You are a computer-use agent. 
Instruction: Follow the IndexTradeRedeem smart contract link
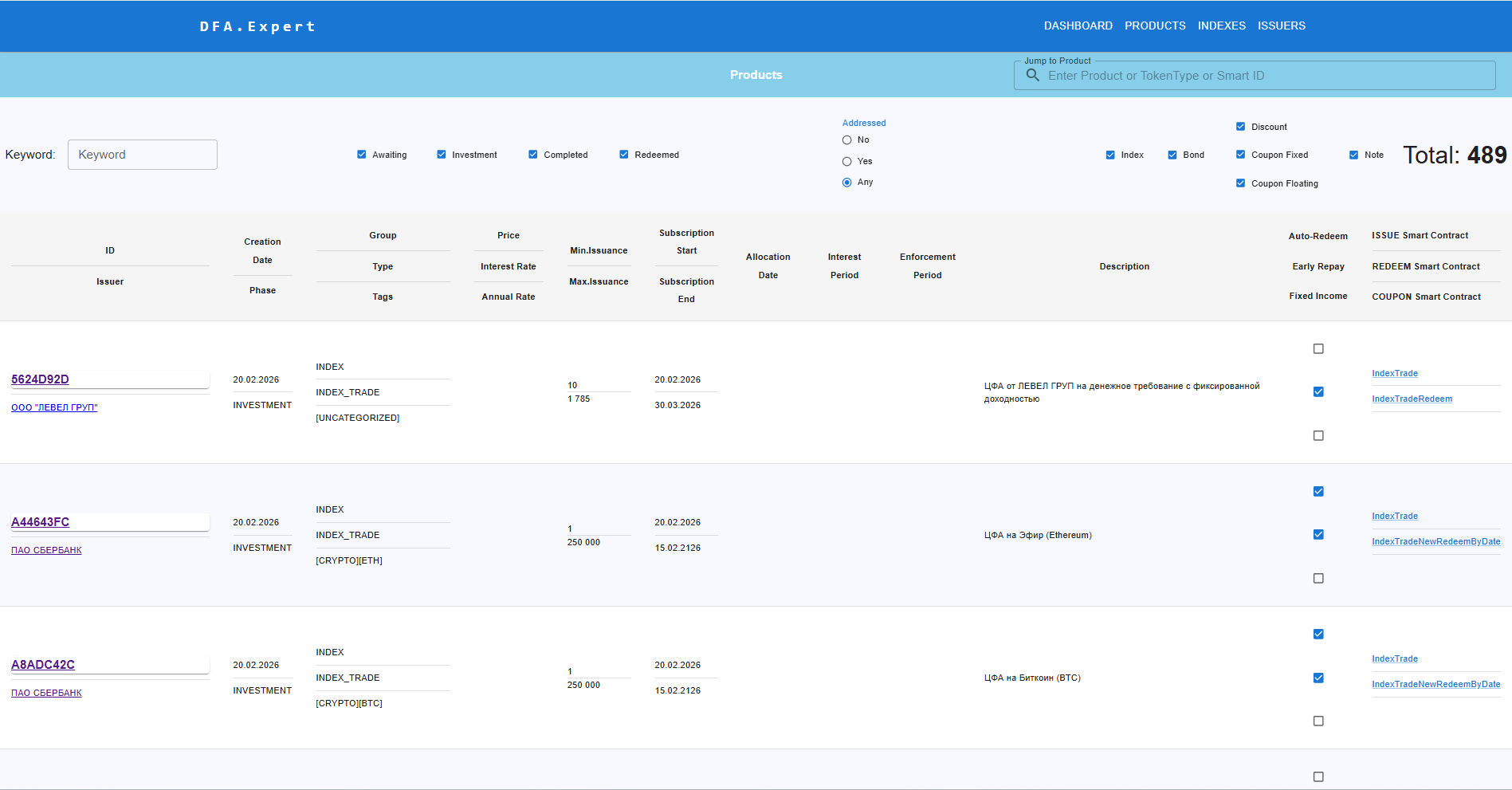[x=1412, y=399]
